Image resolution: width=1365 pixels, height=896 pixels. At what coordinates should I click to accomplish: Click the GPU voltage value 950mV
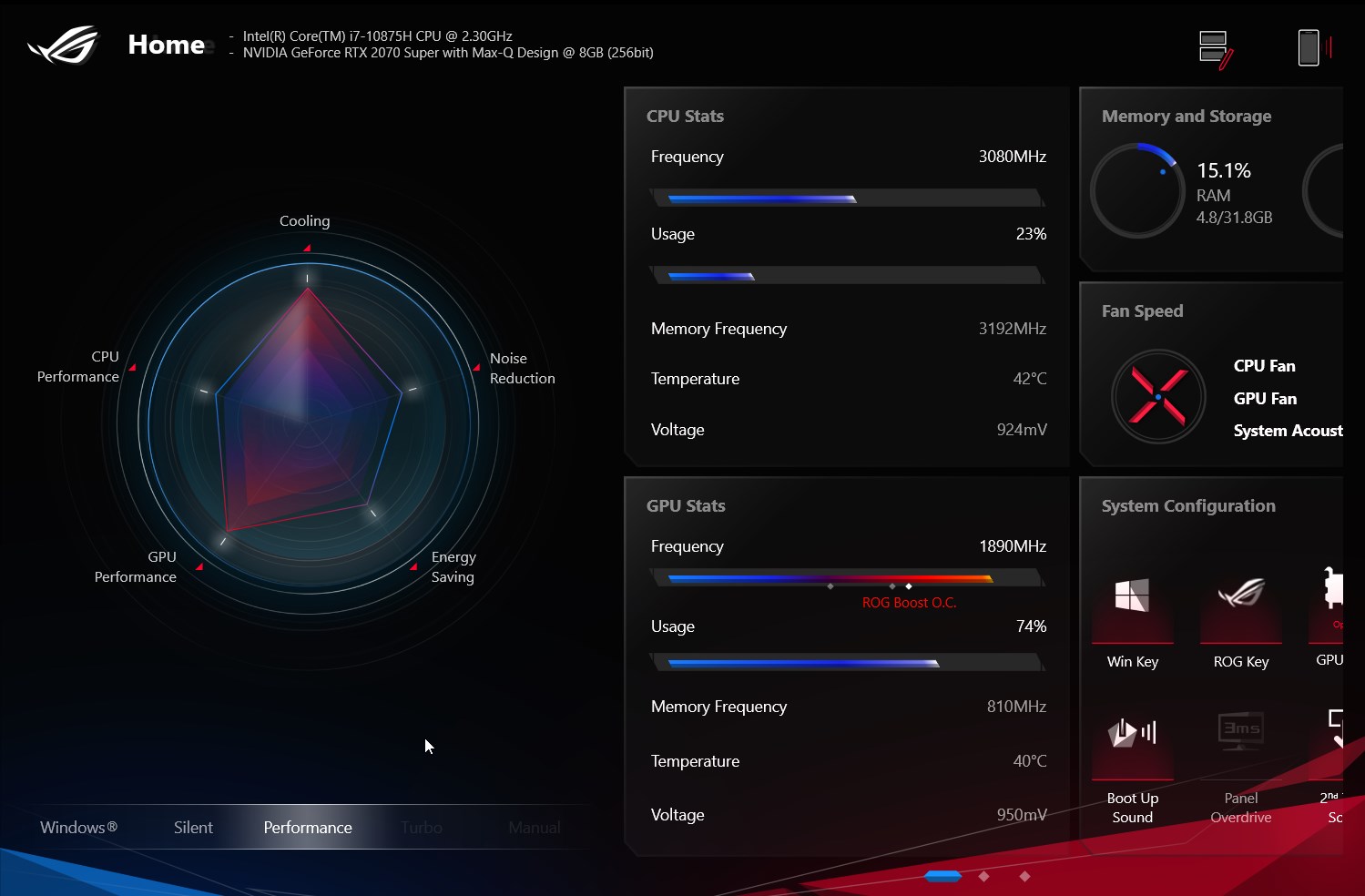pos(1022,815)
